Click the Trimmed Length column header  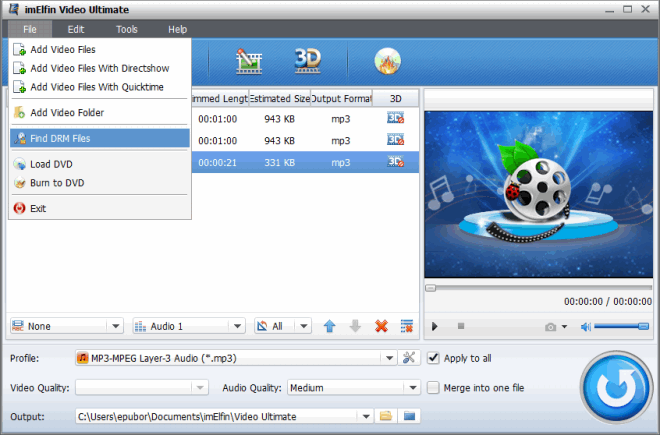pyautogui.click(x=220, y=99)
